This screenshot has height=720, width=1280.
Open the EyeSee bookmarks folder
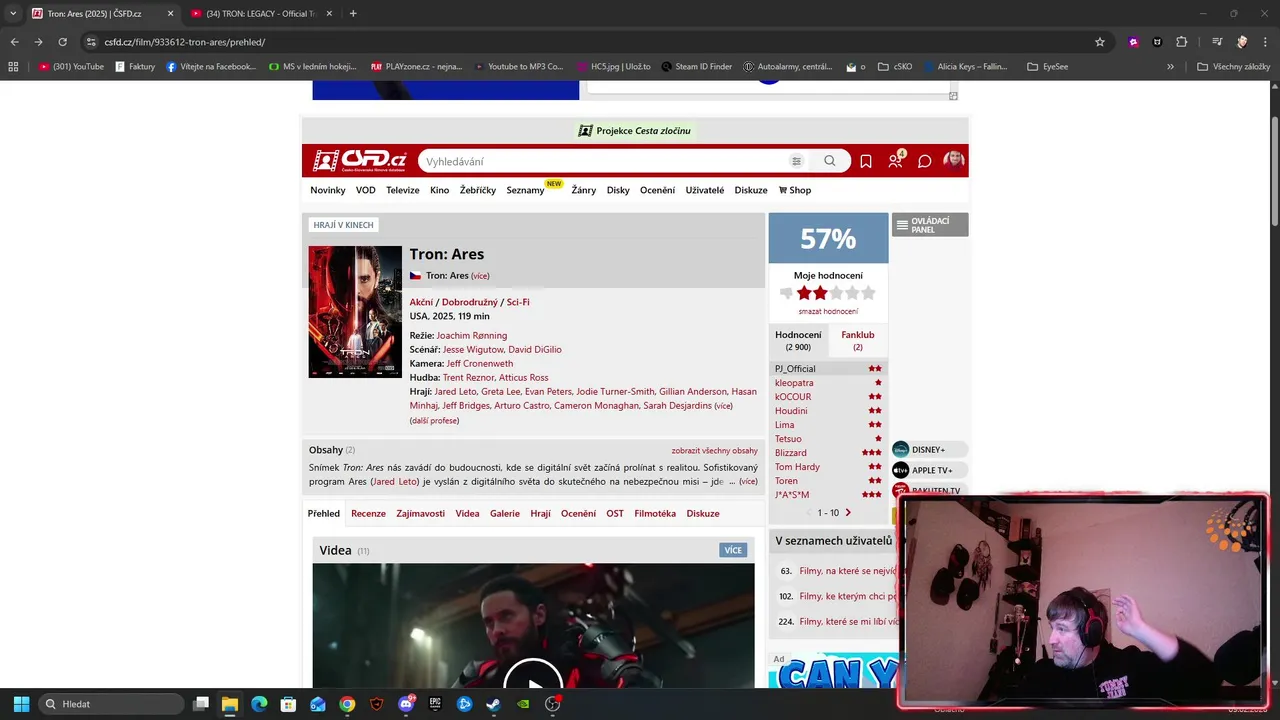pyautogui.click(x=1048, y=67)
